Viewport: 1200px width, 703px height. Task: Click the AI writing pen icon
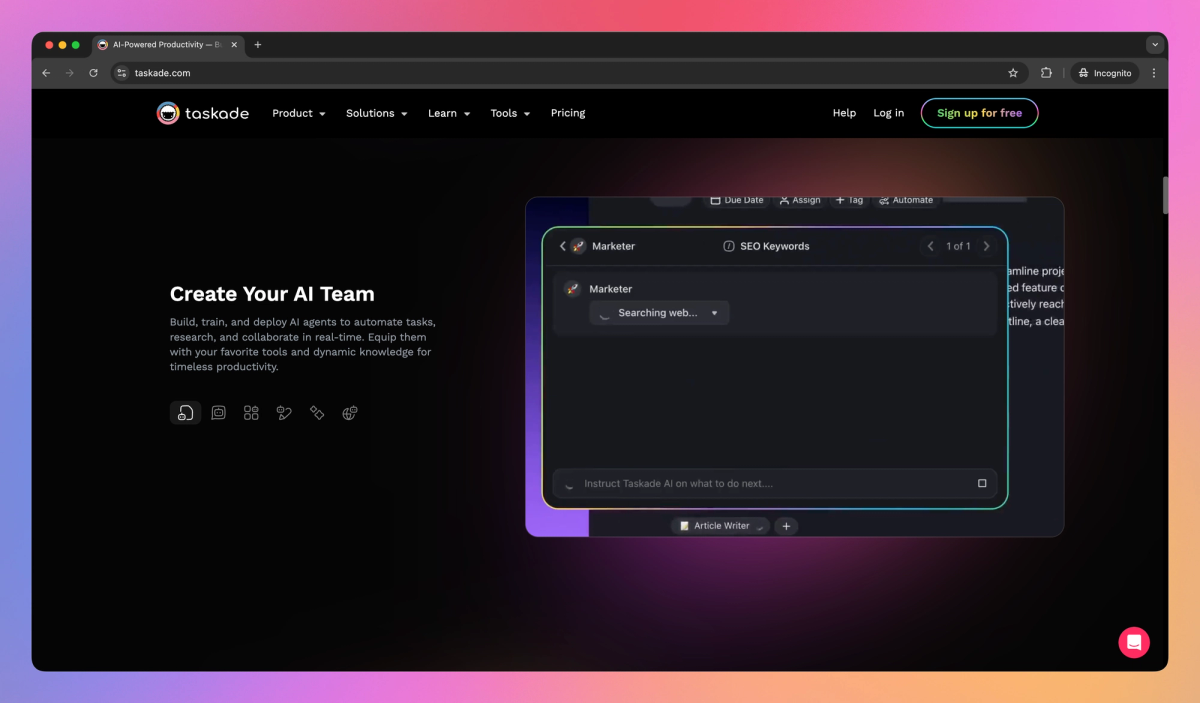tap(284, 412)
